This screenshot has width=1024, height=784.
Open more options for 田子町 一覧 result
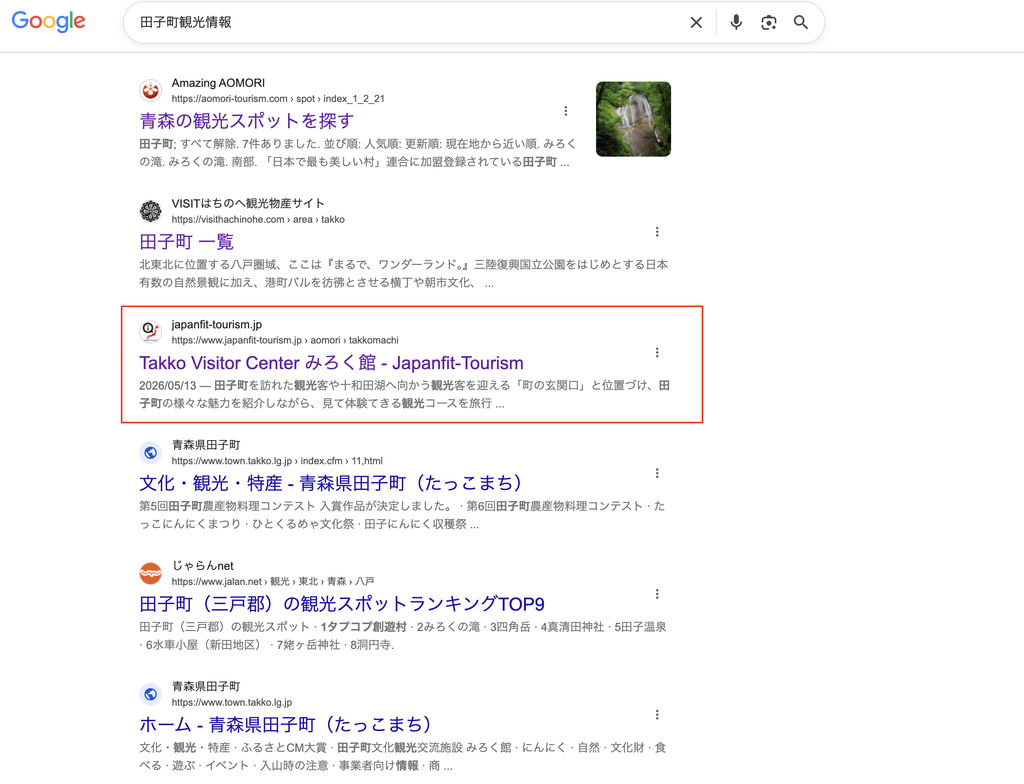coord(657,231)
